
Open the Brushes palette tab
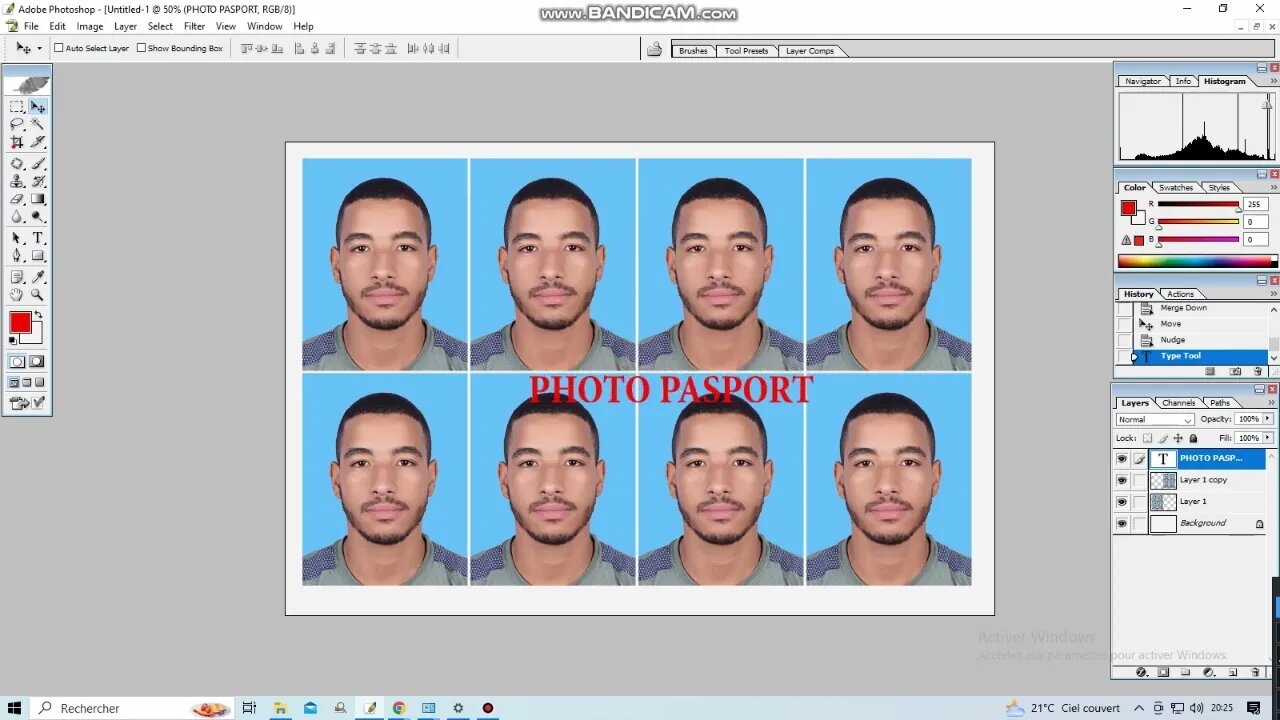tap(693, 51)
